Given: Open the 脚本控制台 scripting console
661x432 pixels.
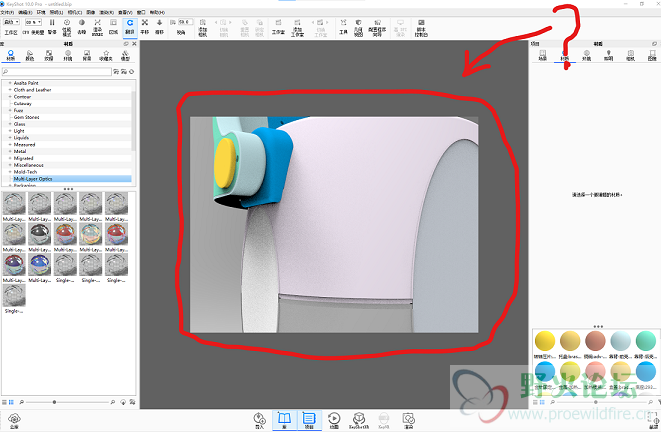Looking at the screenshot, I should (x=421, y=27).
